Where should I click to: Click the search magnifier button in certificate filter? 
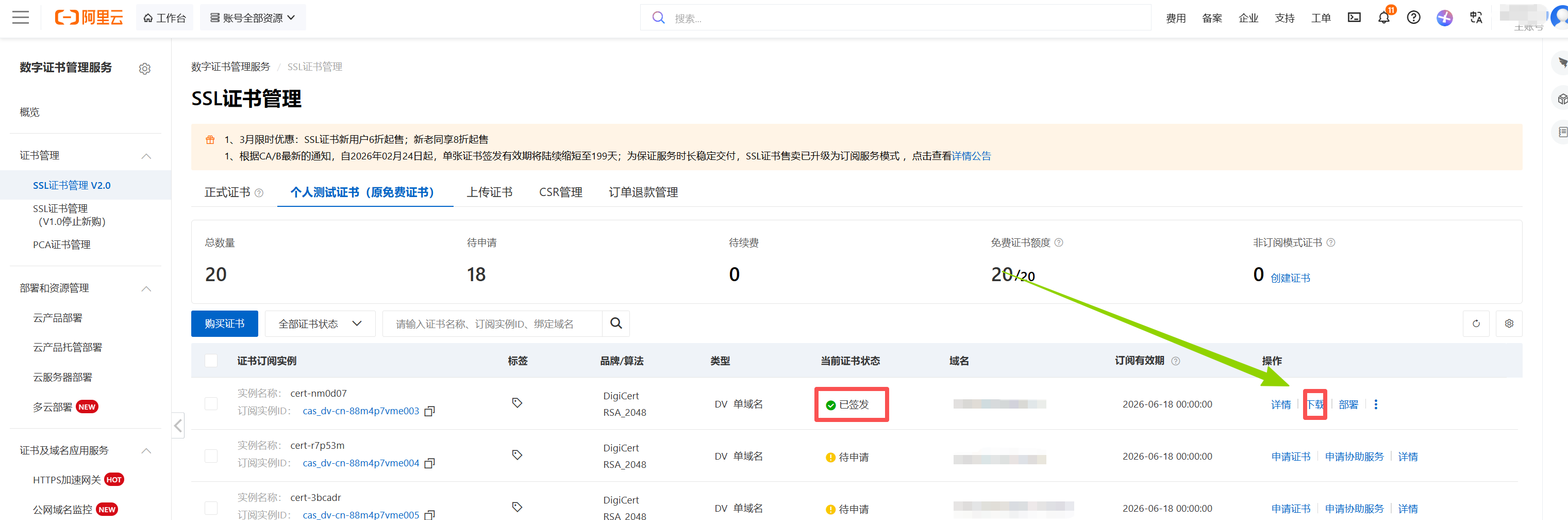(x=616, y=323)
